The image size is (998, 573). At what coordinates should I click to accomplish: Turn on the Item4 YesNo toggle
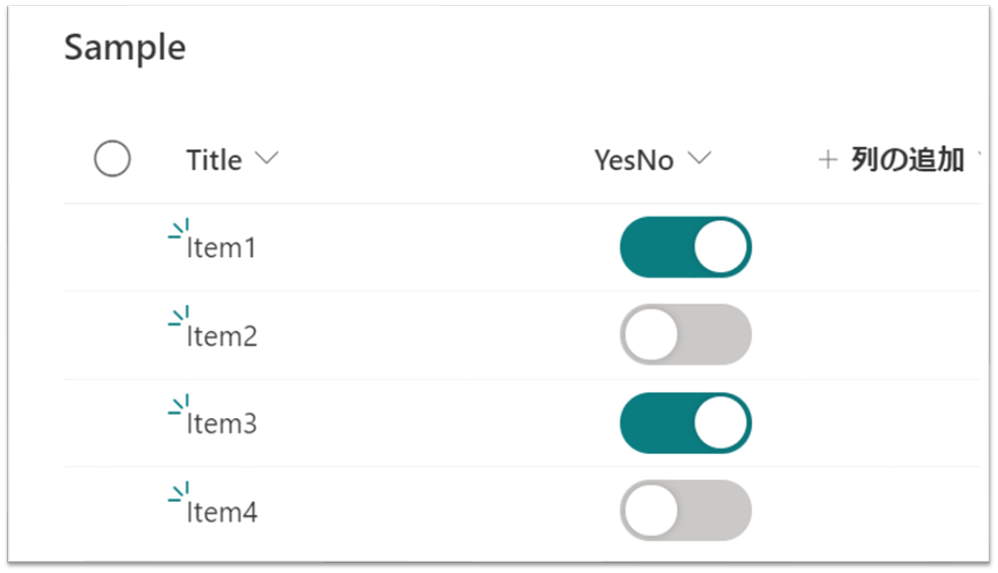pyautogui.click(x=685, y=511)
